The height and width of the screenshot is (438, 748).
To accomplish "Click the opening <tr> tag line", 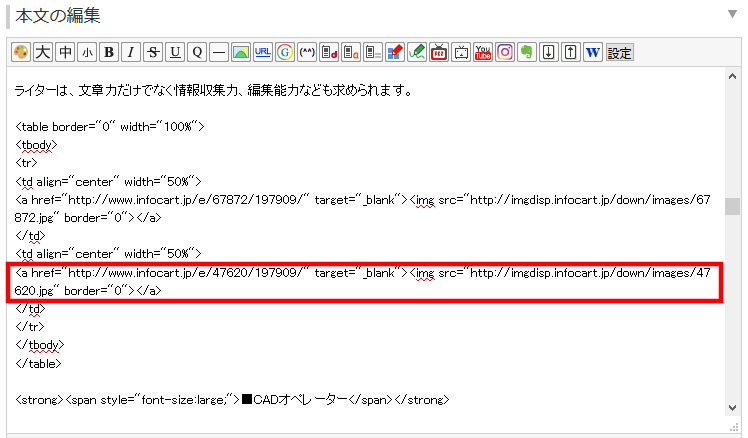I will [26, 163].
